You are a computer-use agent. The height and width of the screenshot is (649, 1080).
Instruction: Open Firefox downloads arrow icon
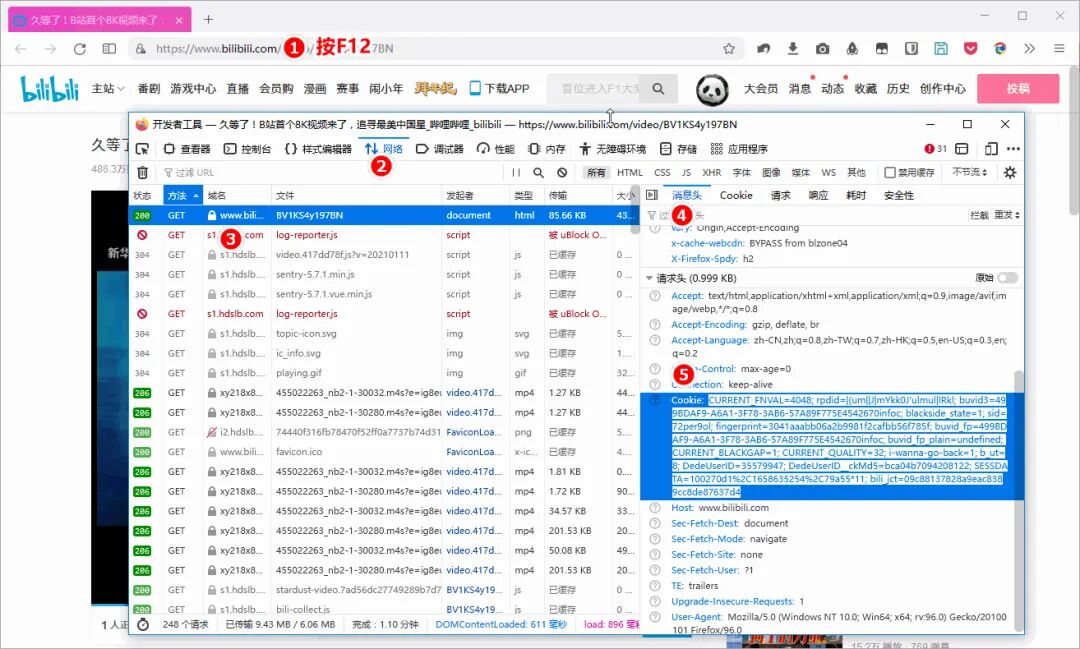793,48
